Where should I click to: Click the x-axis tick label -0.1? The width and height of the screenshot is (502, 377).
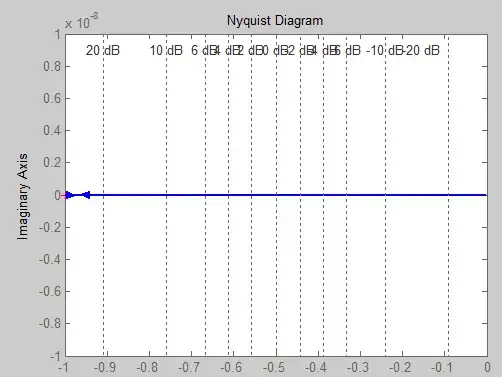pos(442,367)
